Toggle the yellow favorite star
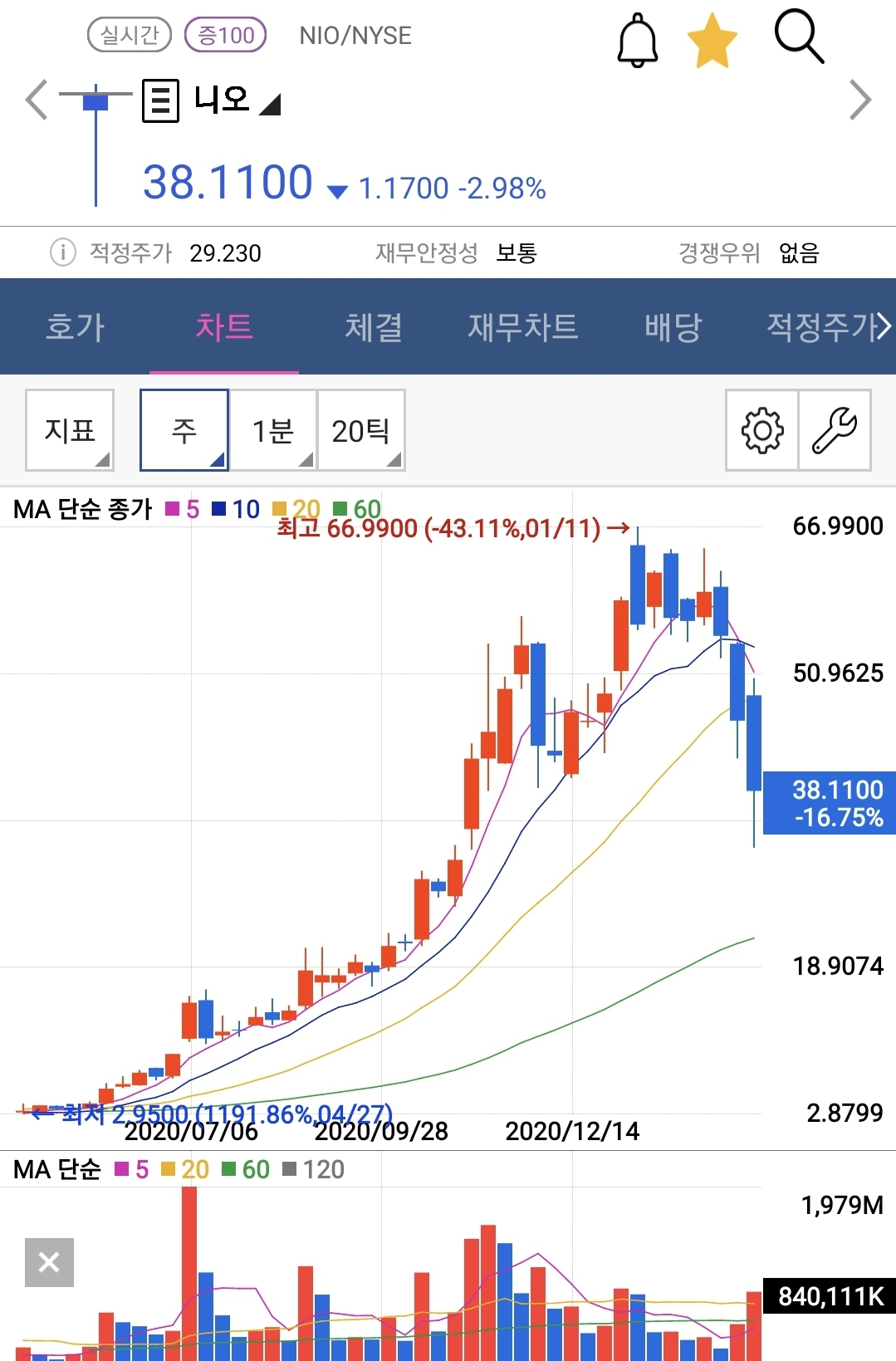This screenshot has width=896, height=1361. coord(712,42)
